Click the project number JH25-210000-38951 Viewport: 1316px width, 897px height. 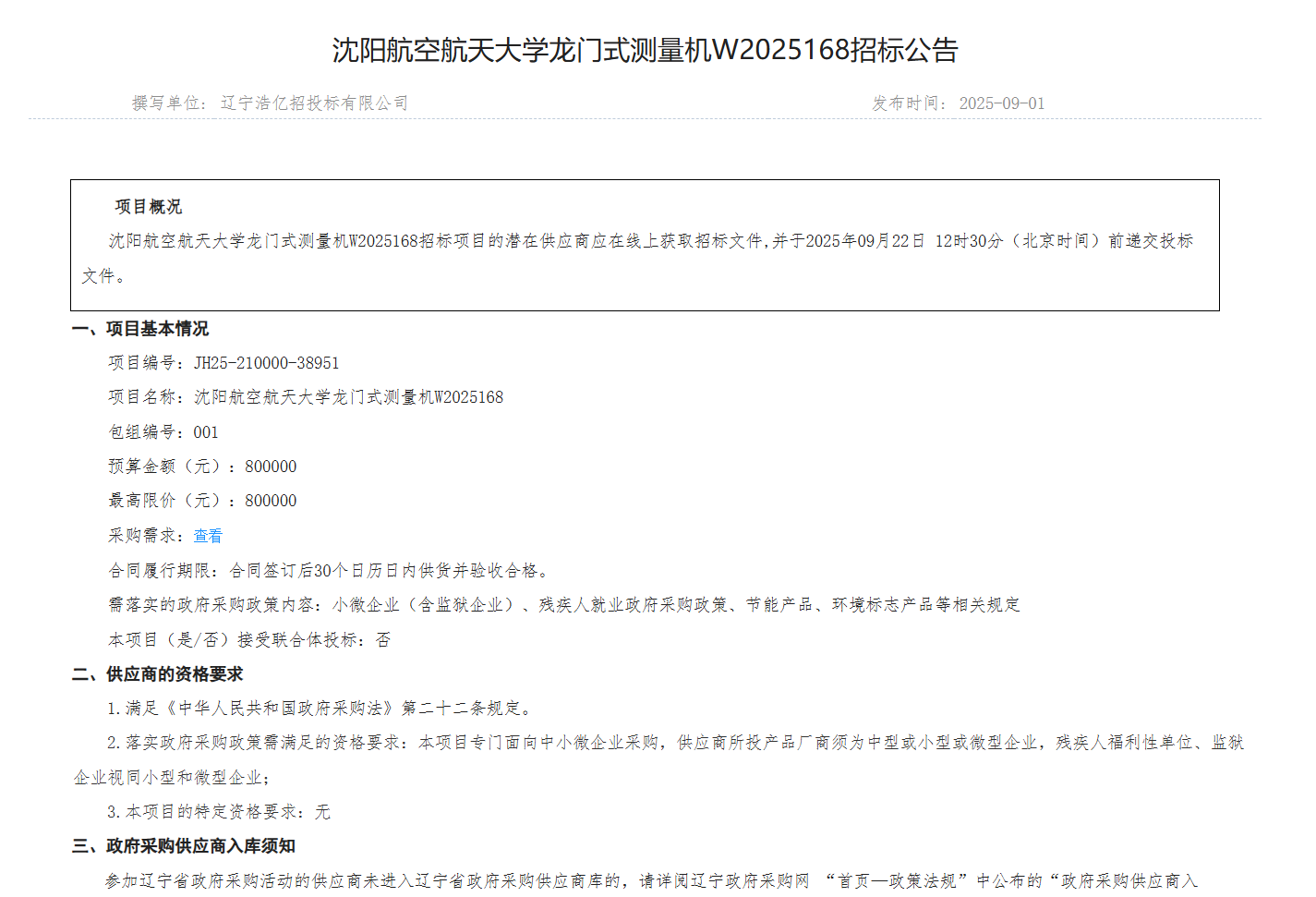coord(266,363)
